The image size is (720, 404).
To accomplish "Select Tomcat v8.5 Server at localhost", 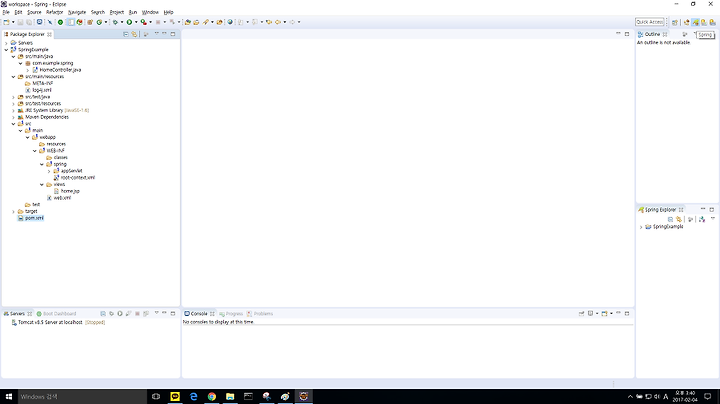I will point(50,322).
